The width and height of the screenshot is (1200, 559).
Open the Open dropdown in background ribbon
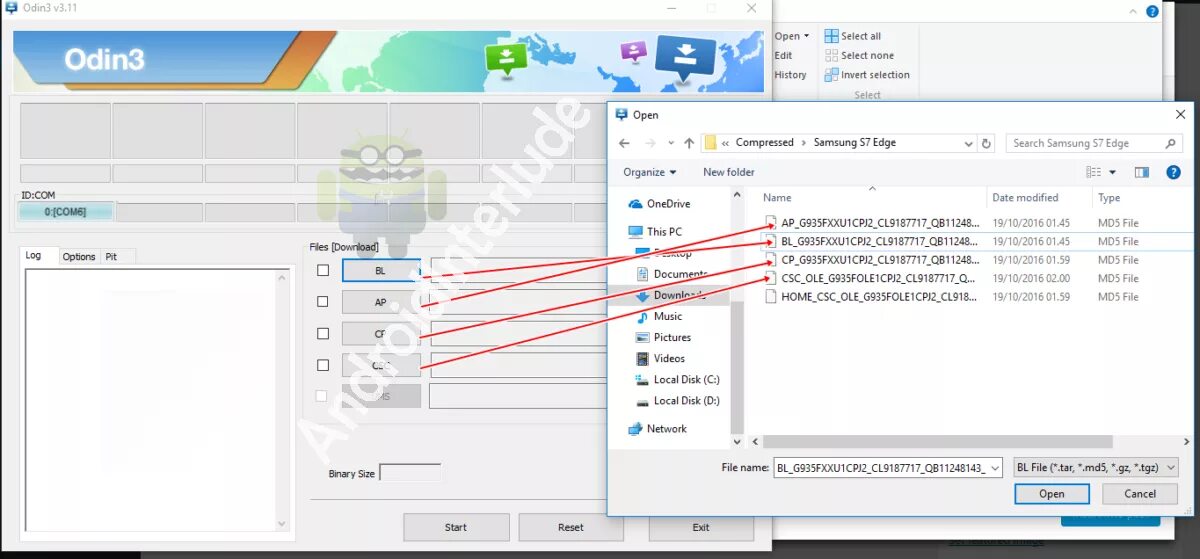(x=792, y=36)
